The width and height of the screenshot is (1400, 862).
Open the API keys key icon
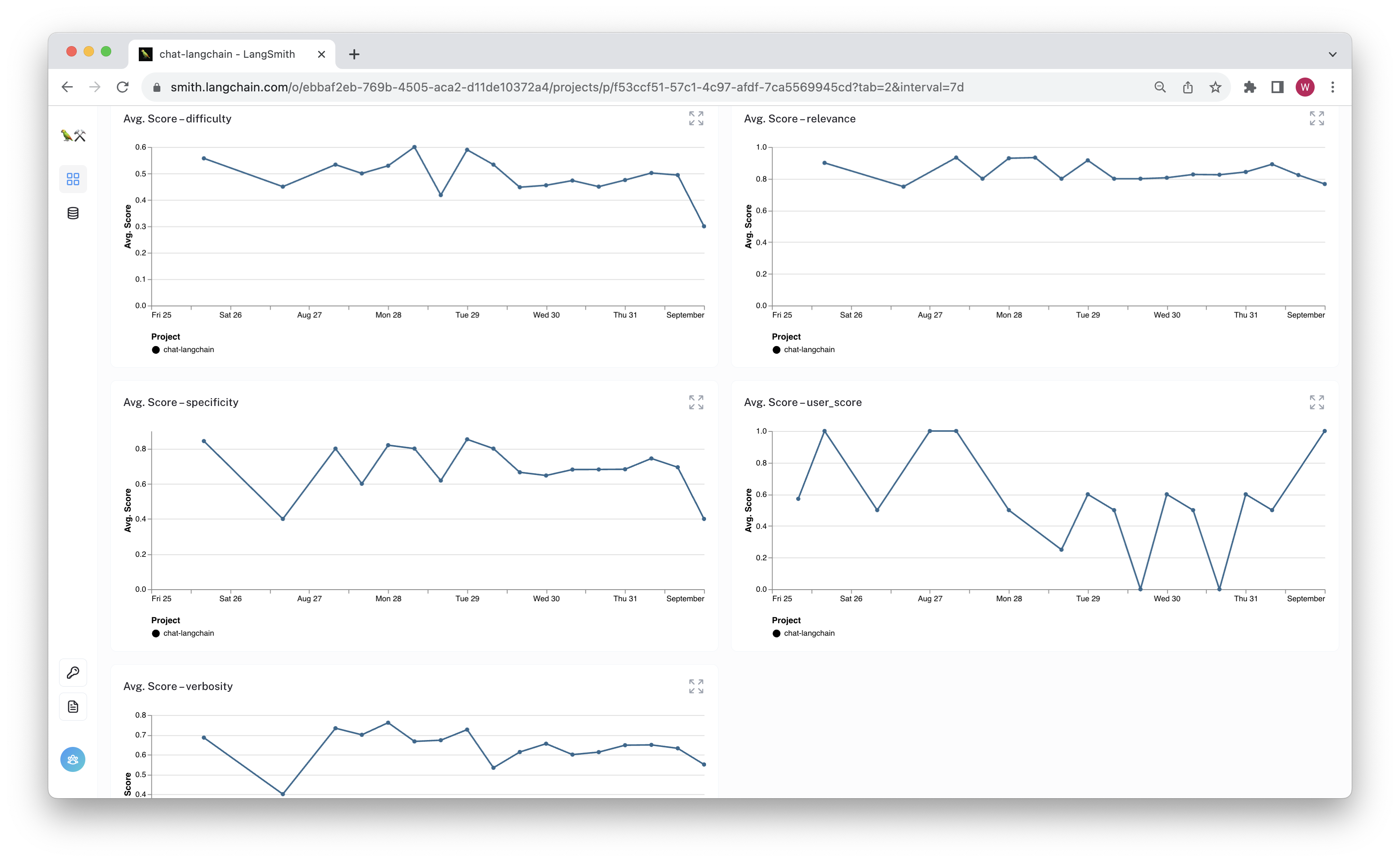tap(73, 673)
